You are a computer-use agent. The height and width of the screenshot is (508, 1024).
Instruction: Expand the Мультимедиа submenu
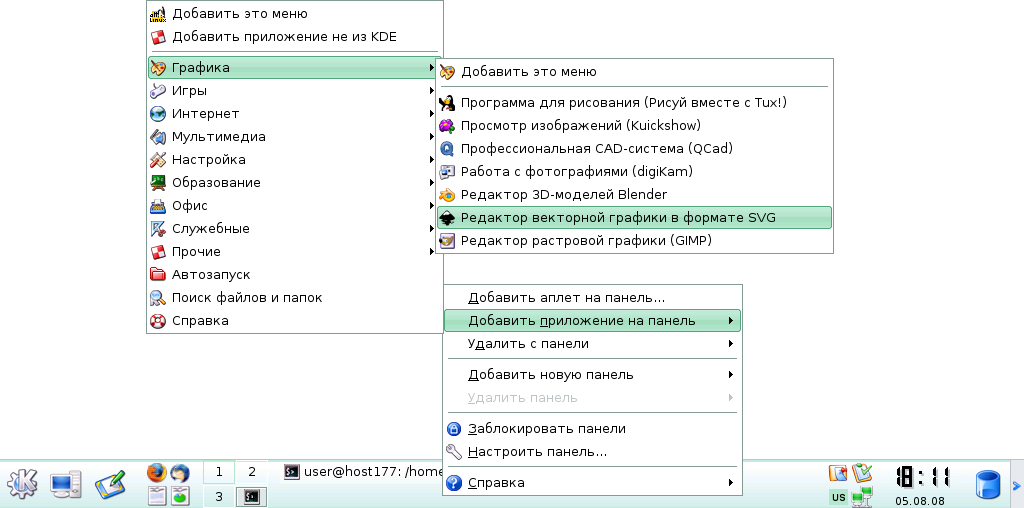tap(218, 136)
